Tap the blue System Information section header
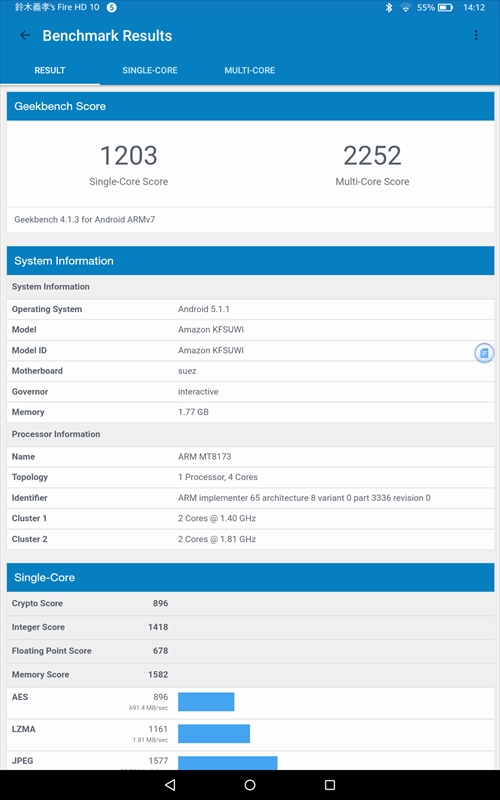 pyautogui.click(x=251, y=261)
